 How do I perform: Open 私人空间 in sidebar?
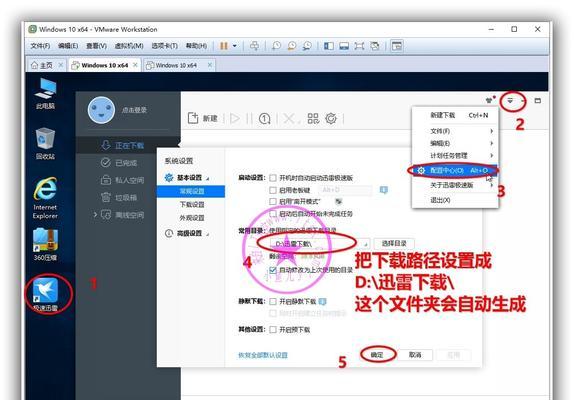(x=127, y=180)
